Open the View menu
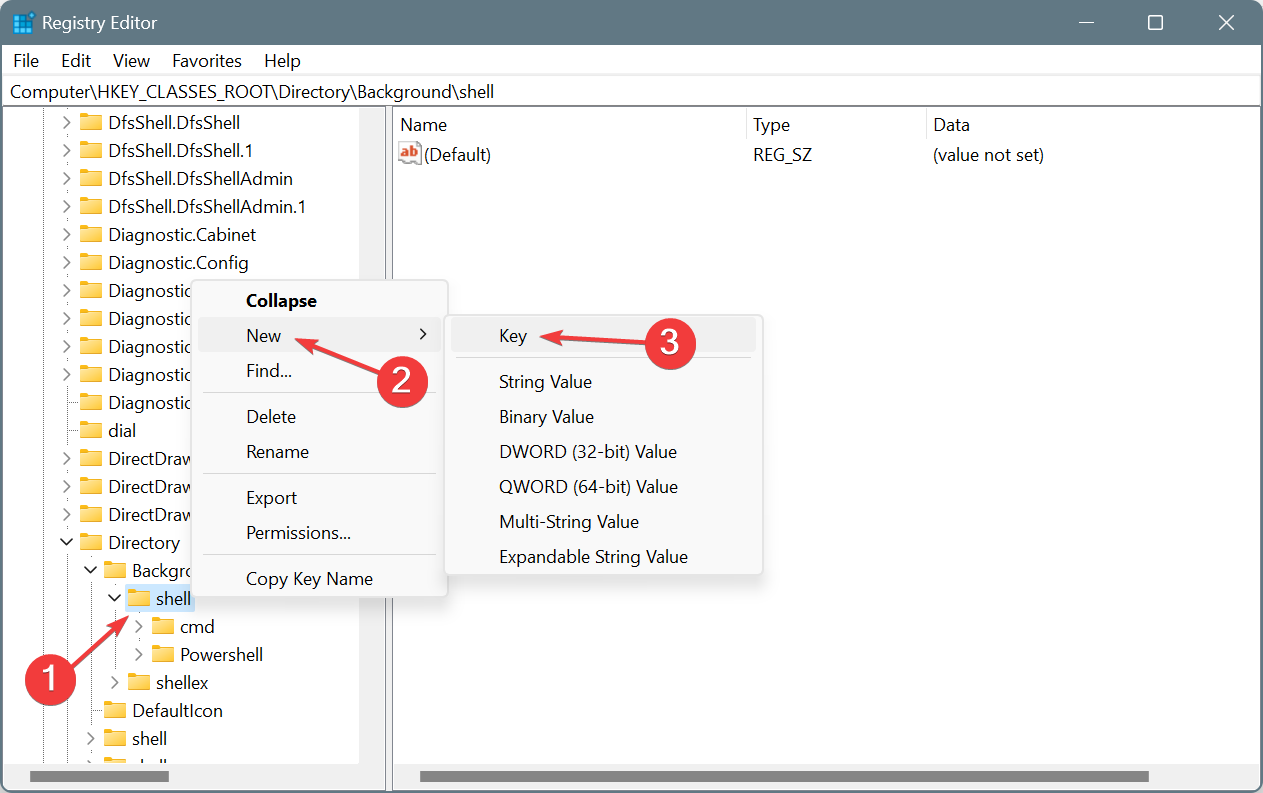Screen dimensions: 1263x793 point(131,61)
